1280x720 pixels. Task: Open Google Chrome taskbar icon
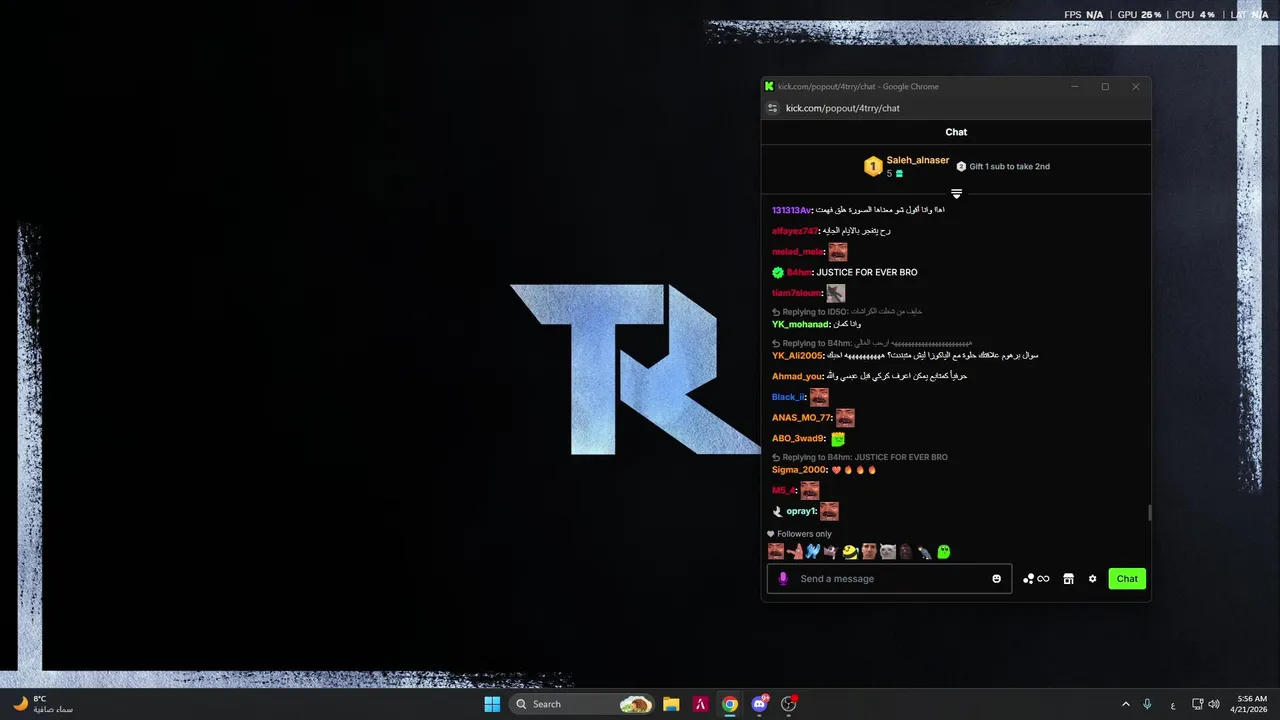point(730,704)
